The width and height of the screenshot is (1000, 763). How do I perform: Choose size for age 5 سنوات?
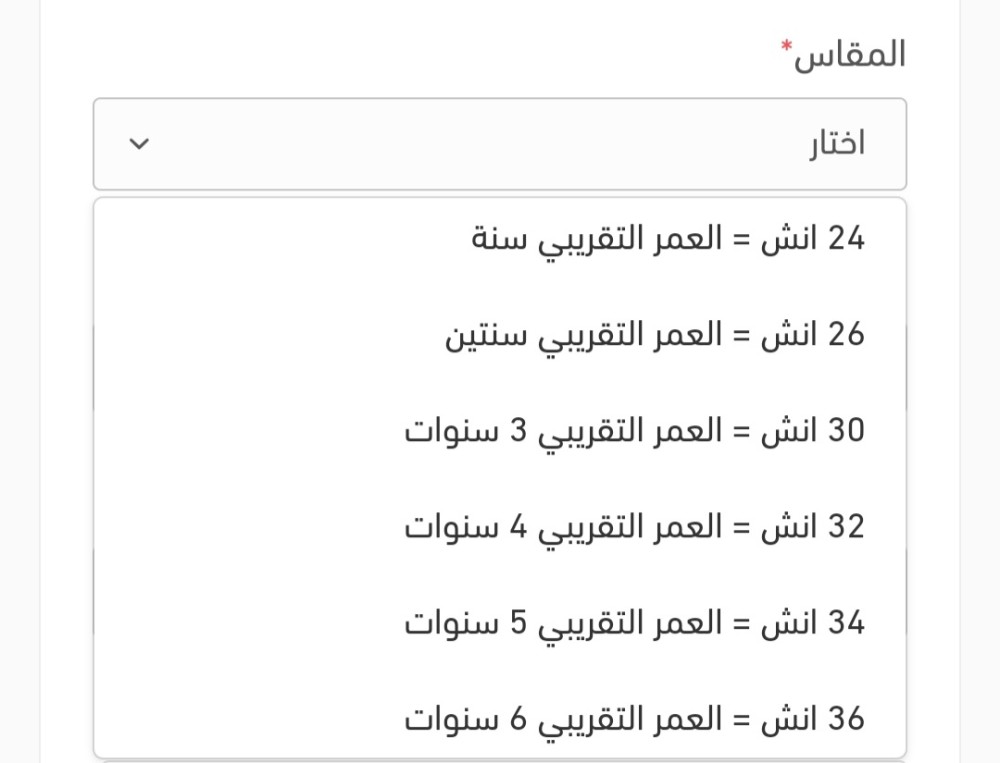[634, 623]
